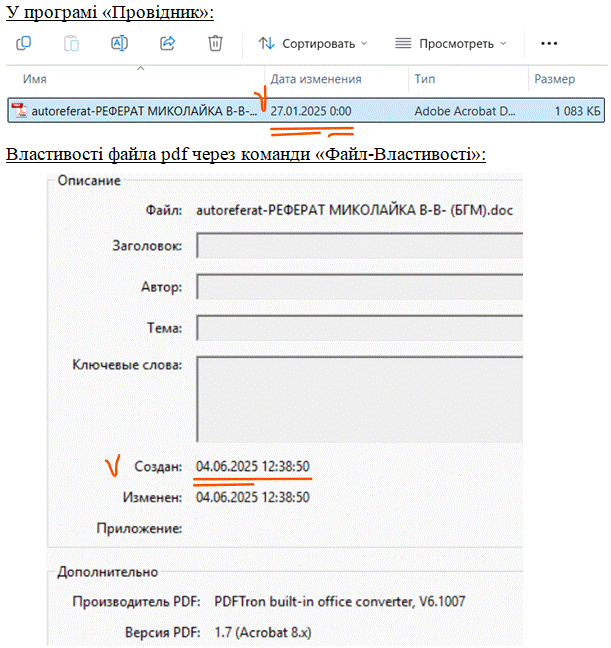This screenshot has width=611, height=648.
Task: Click the sort arrow above Имя column
Action: pos(140,68)
